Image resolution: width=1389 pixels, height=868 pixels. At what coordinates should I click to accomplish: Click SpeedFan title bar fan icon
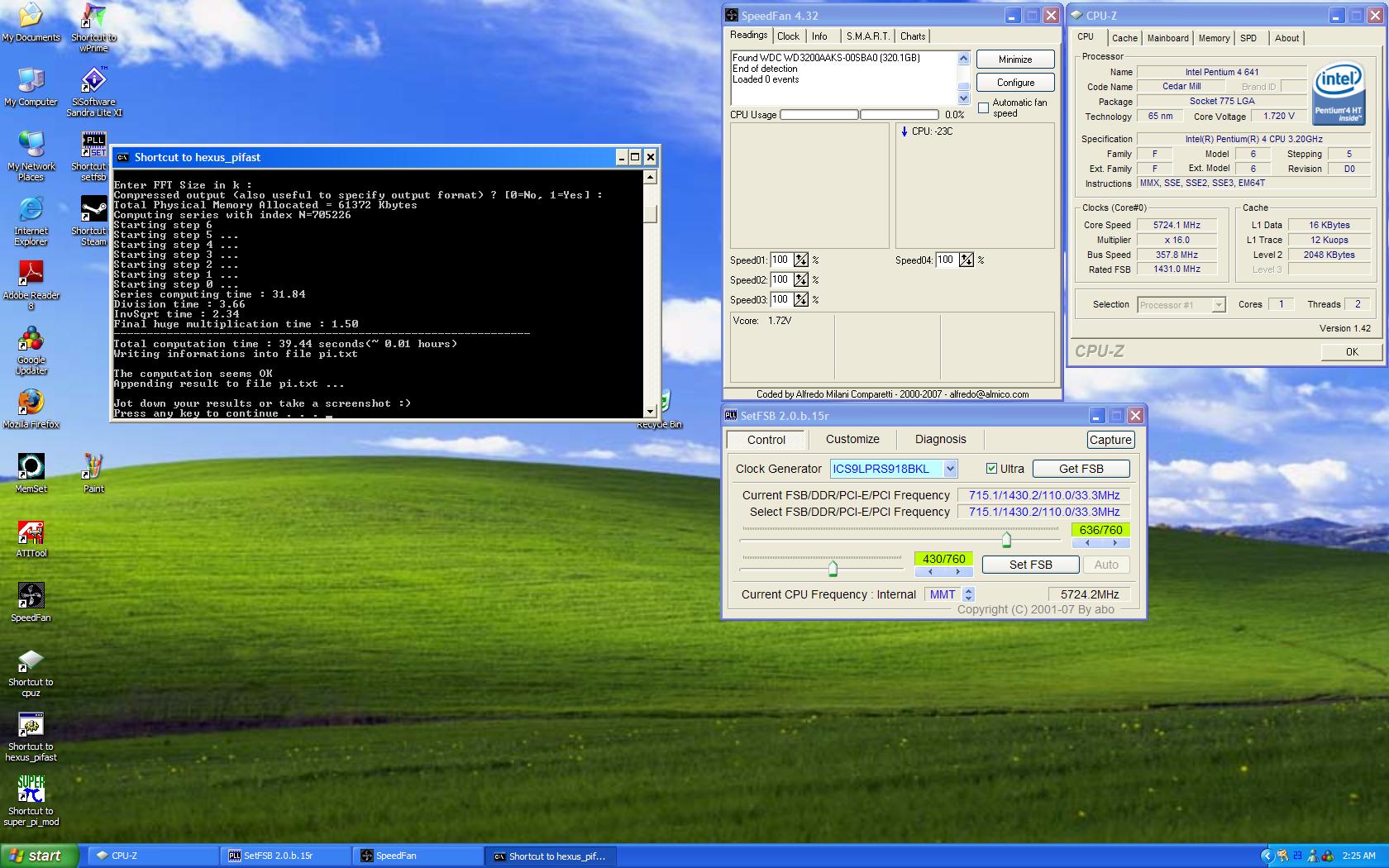click(732, 16)
